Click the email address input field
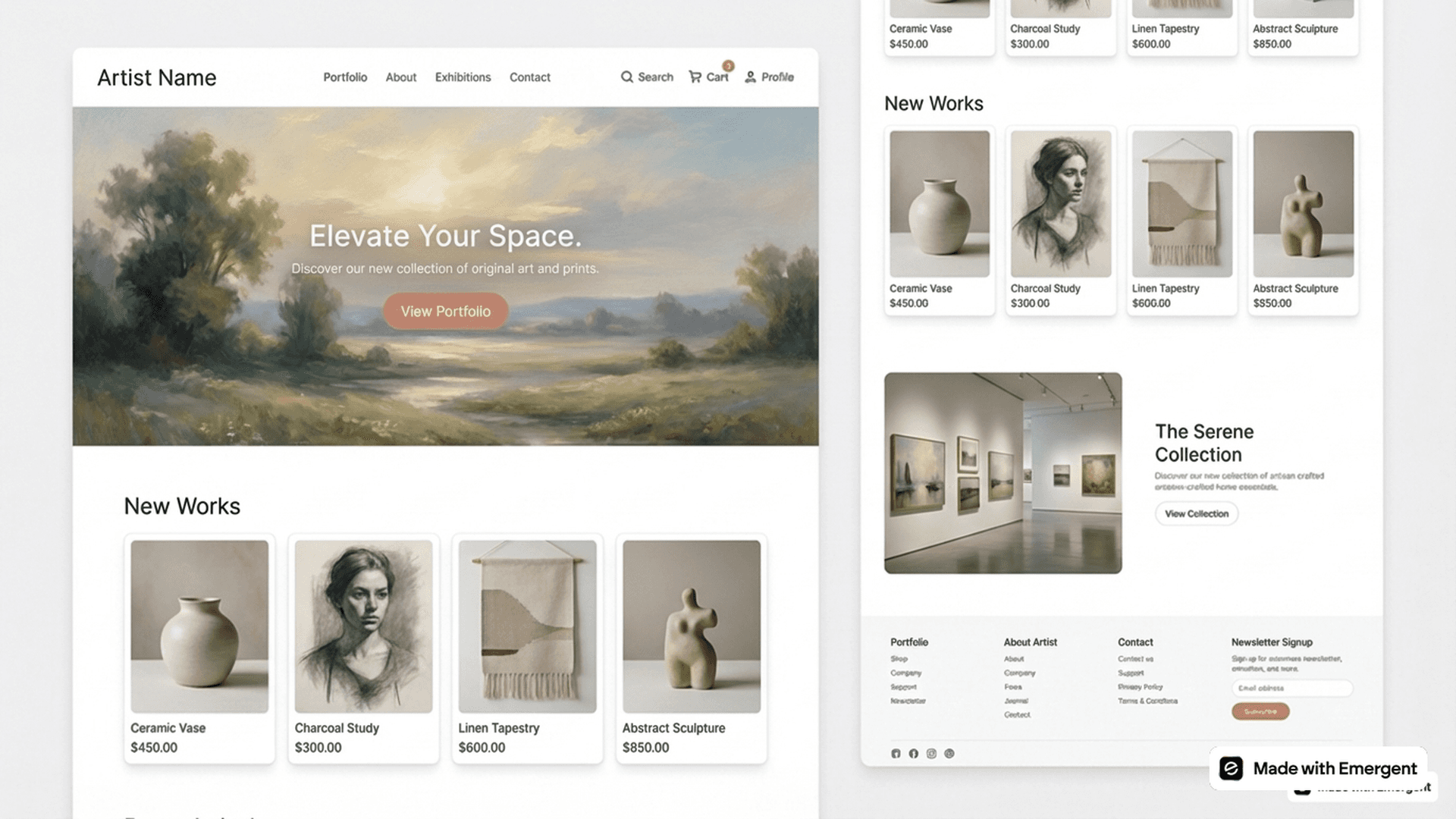 coord(1291,688)
